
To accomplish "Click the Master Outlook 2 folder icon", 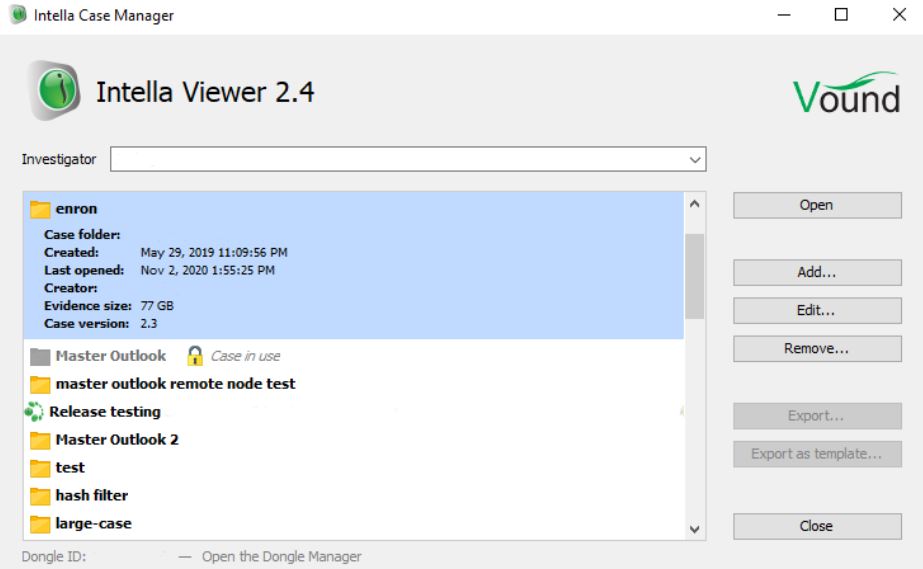I will tap(40, 440).
